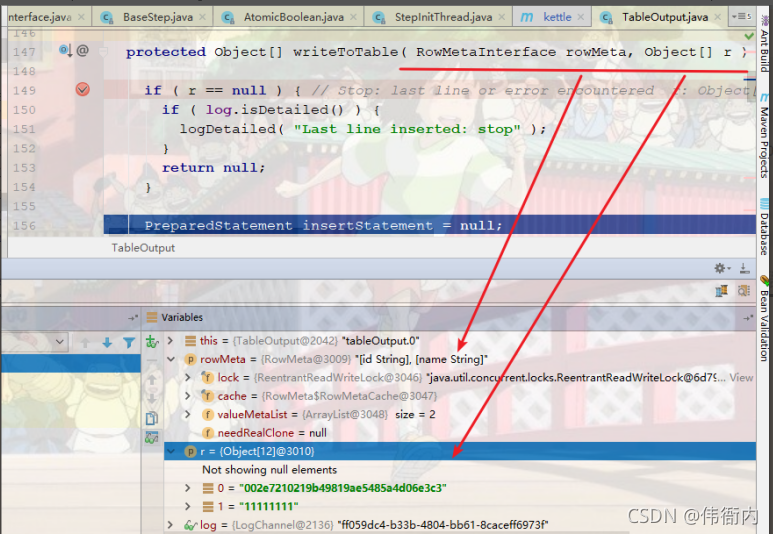773x534 pixels.
Task: Select the TableOutput.java tab
Action: click(x=665, y=17)
